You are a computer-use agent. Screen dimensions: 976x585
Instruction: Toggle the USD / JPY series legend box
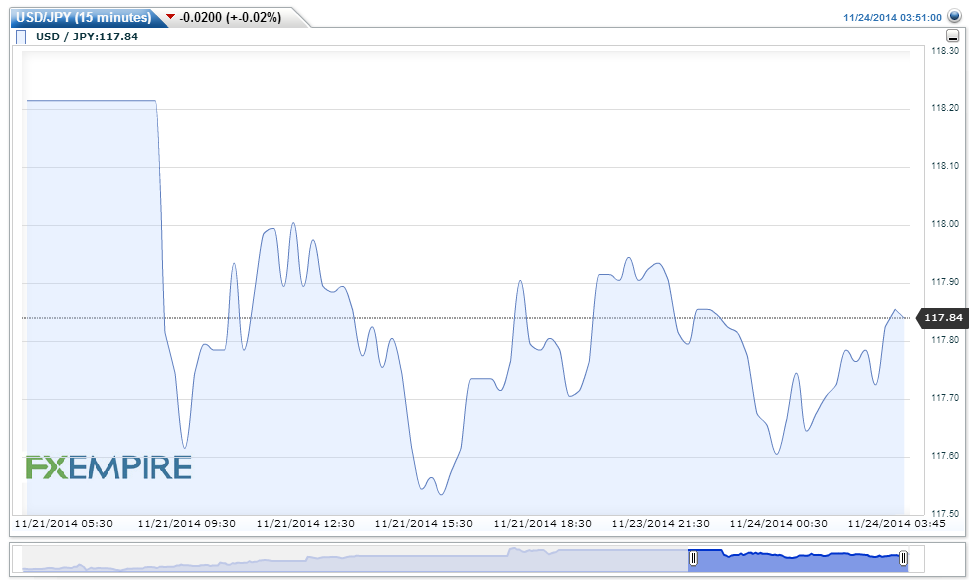coord(21,37)
